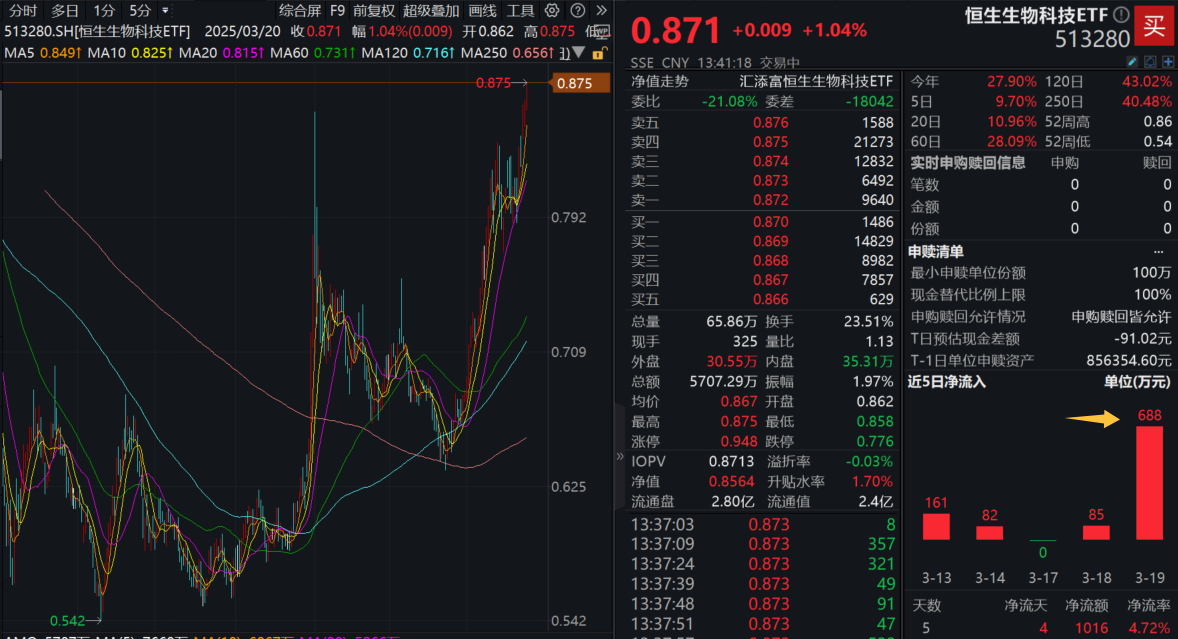The height and width of the screenshot is (639, 1178).
Task: Open the period dropdown arrow after 5分
Action: coord(165,11)
